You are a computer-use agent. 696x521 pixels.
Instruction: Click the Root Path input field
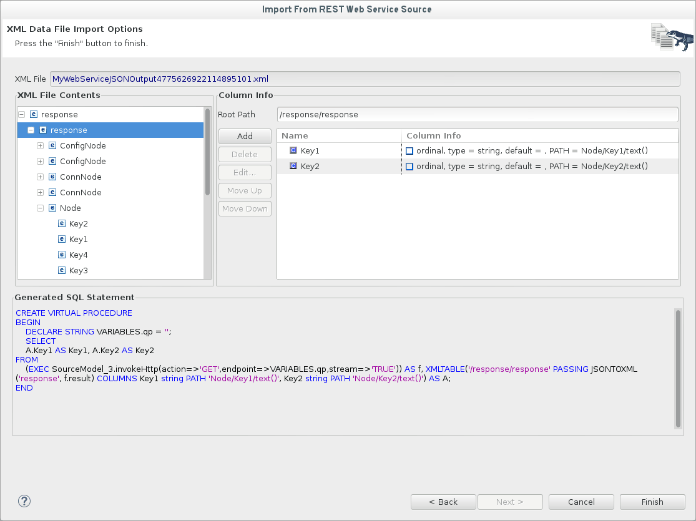click(478, 114)
